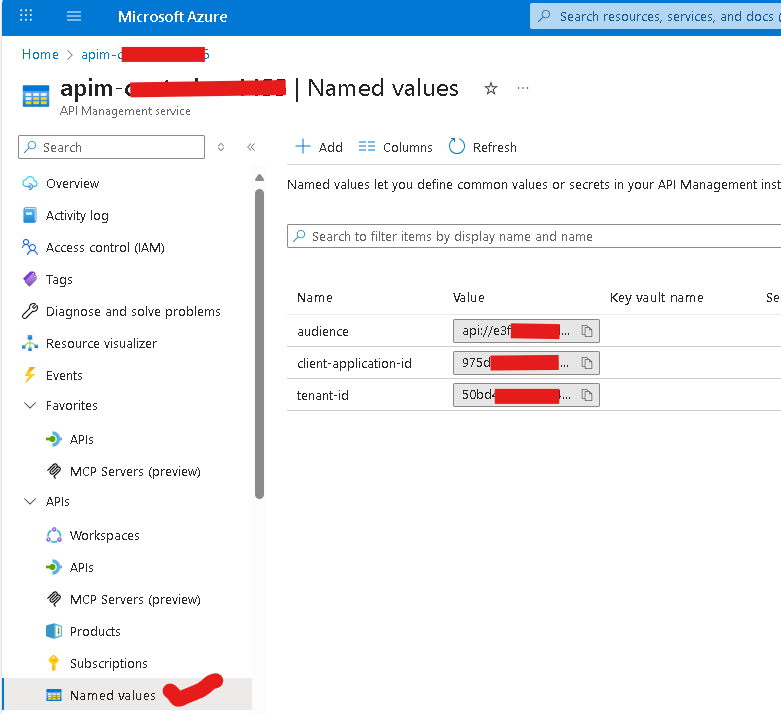Collapse the sidebar with double chevron
781x714 pixels.
click(251, 147)
